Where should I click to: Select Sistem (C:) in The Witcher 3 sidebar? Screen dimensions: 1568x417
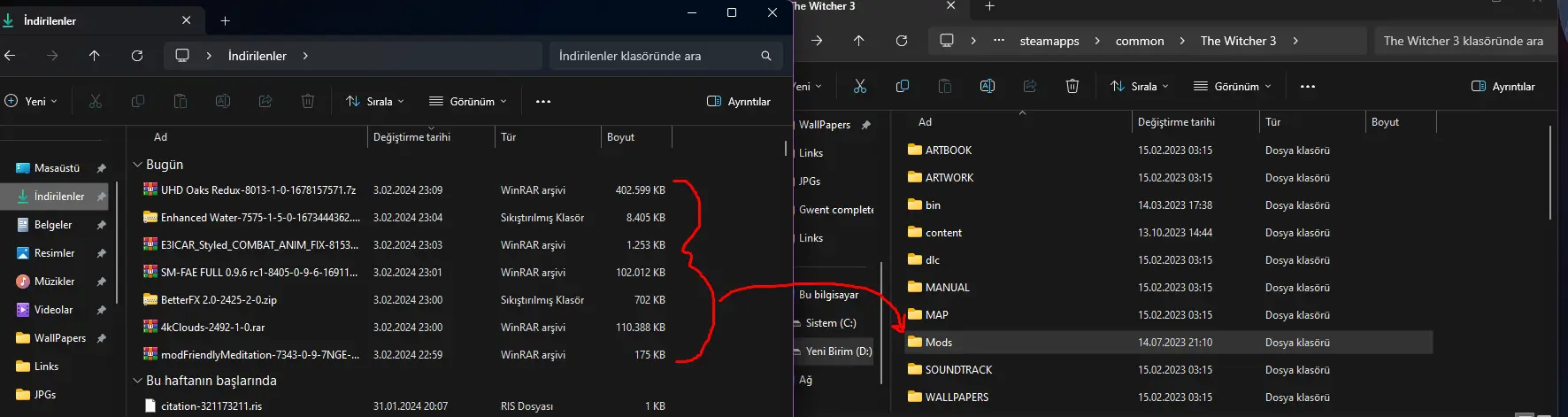[831, 323]
